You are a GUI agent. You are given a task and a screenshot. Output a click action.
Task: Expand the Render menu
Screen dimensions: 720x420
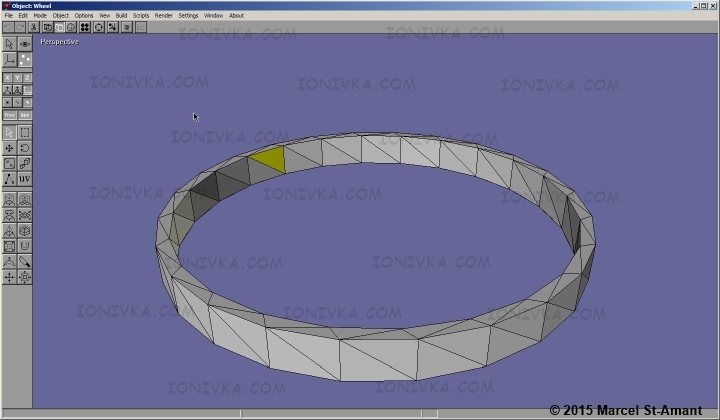[x=163, y=16]
